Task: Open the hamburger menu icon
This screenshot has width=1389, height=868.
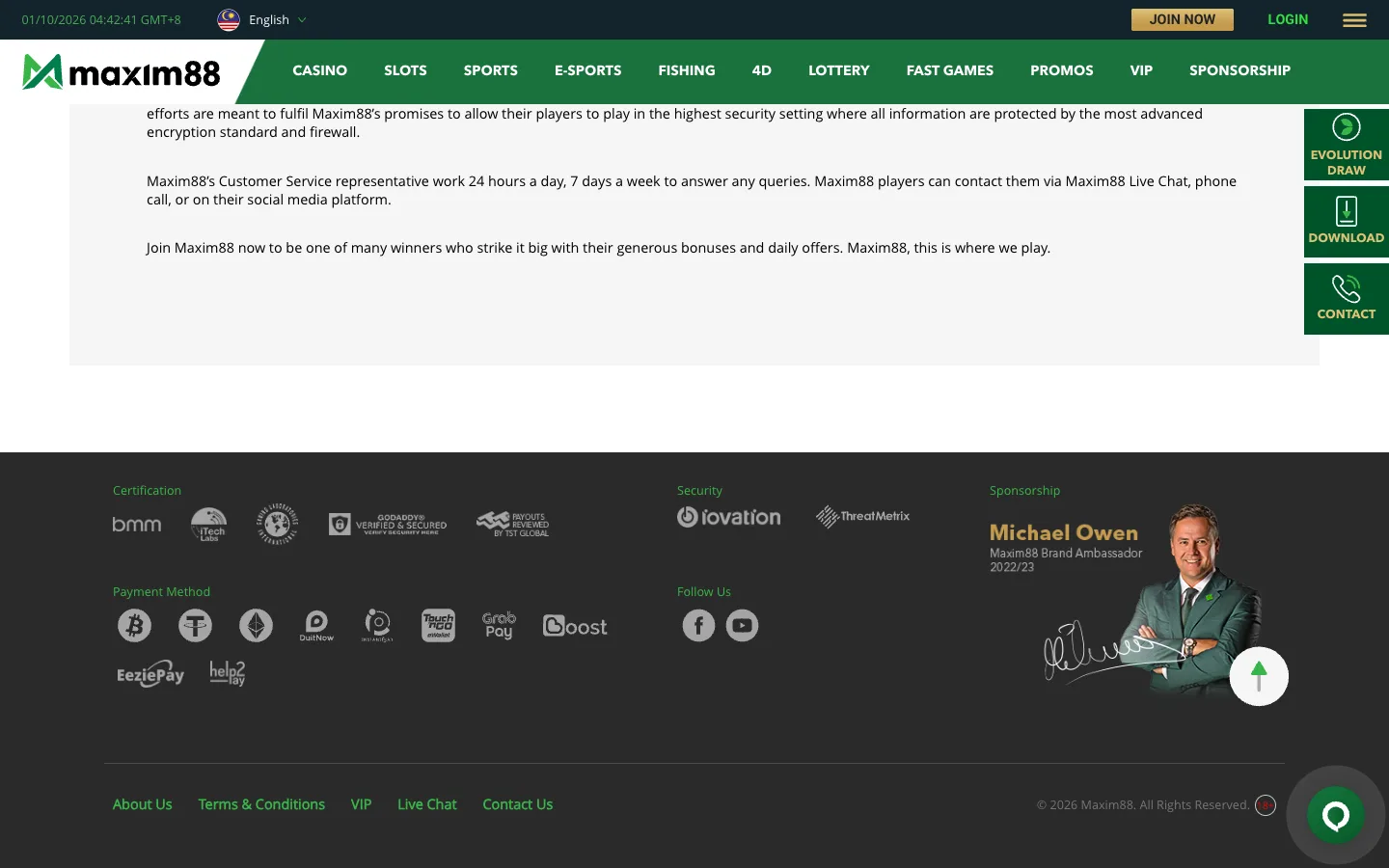Action: click(1354, 20)
